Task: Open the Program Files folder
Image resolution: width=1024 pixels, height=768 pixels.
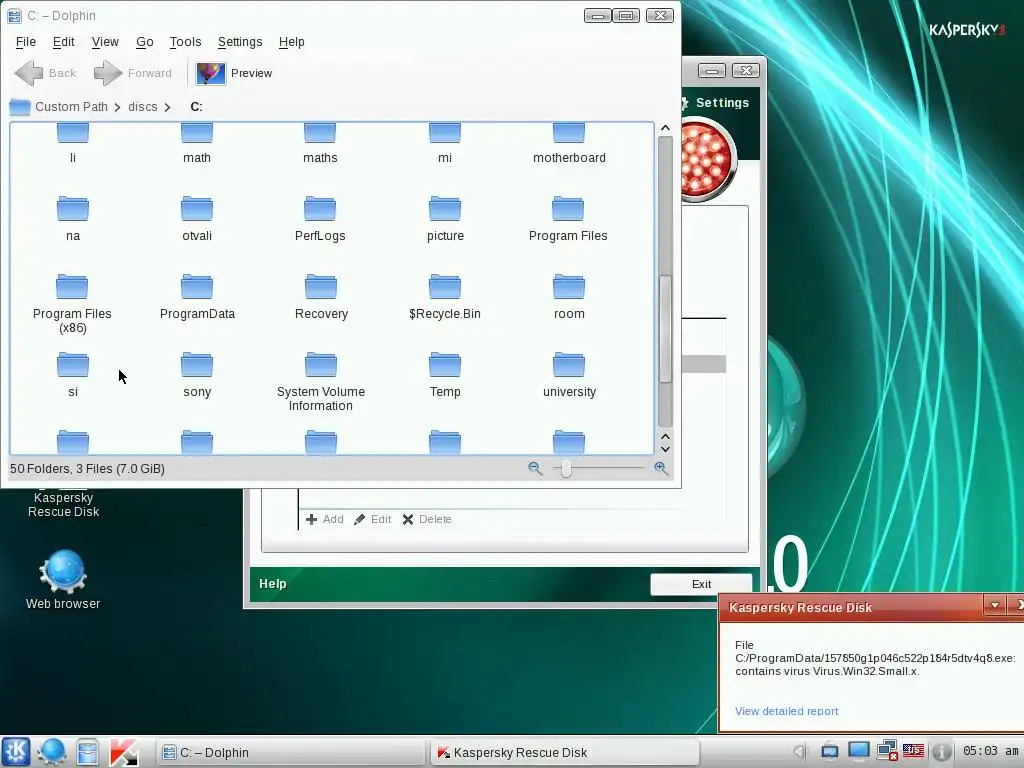Action: (x=568, y=219)
